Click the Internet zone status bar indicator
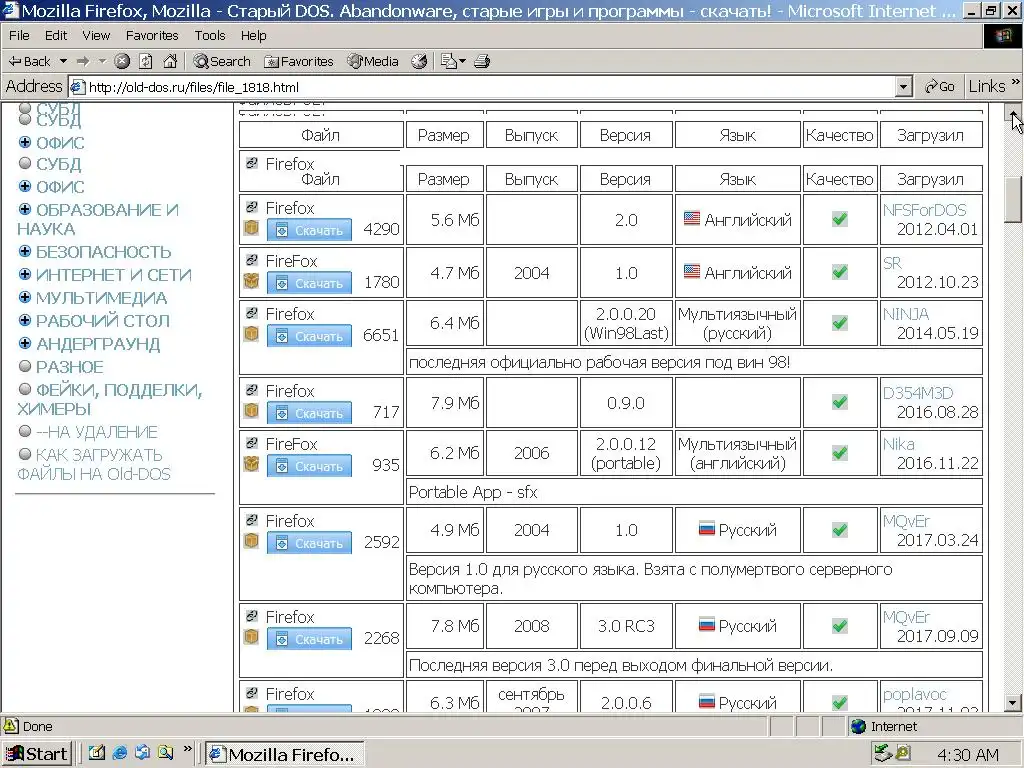This screenshot has height=768, width=1024. point(884,726)
